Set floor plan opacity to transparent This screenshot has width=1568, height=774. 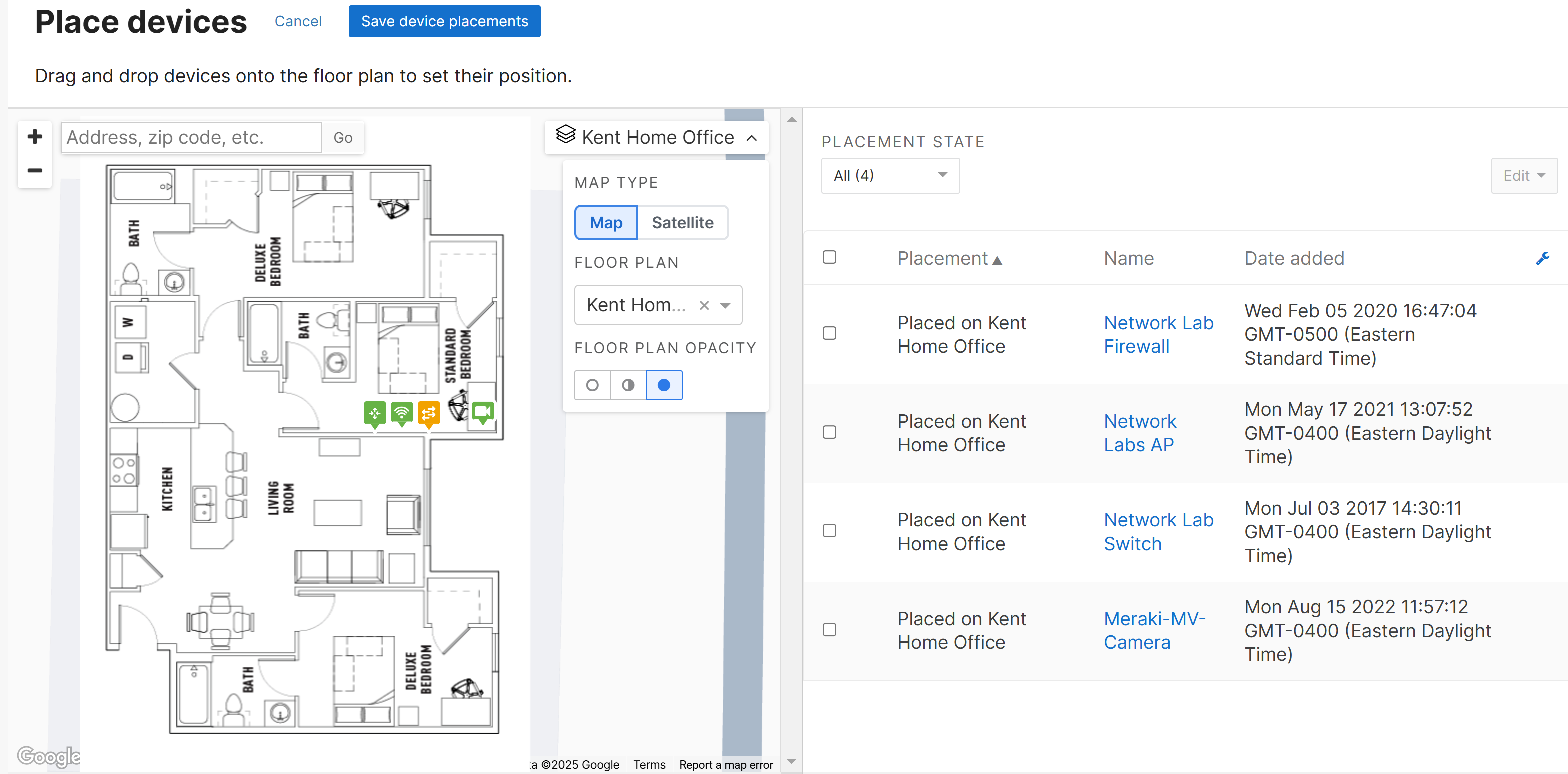(x=592, y=385)
